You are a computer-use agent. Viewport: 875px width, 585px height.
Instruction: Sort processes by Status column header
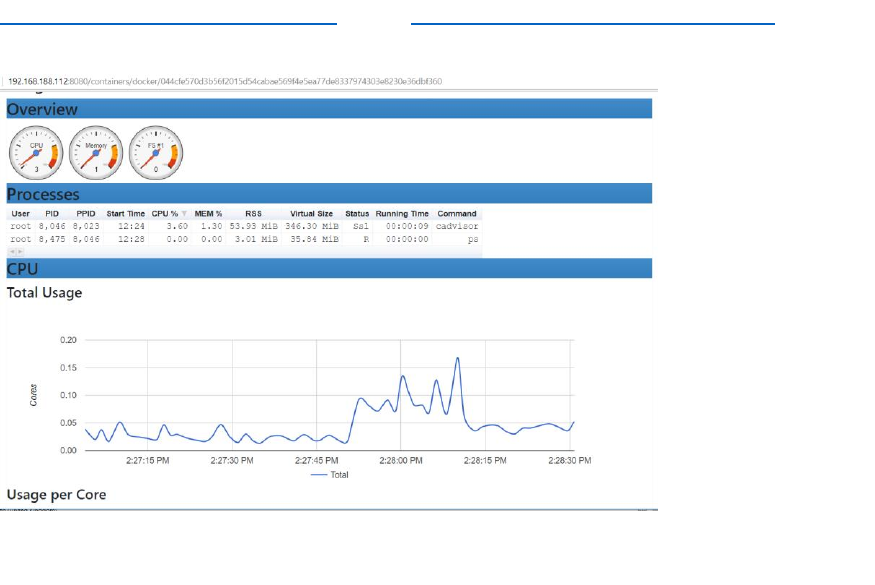357,214
